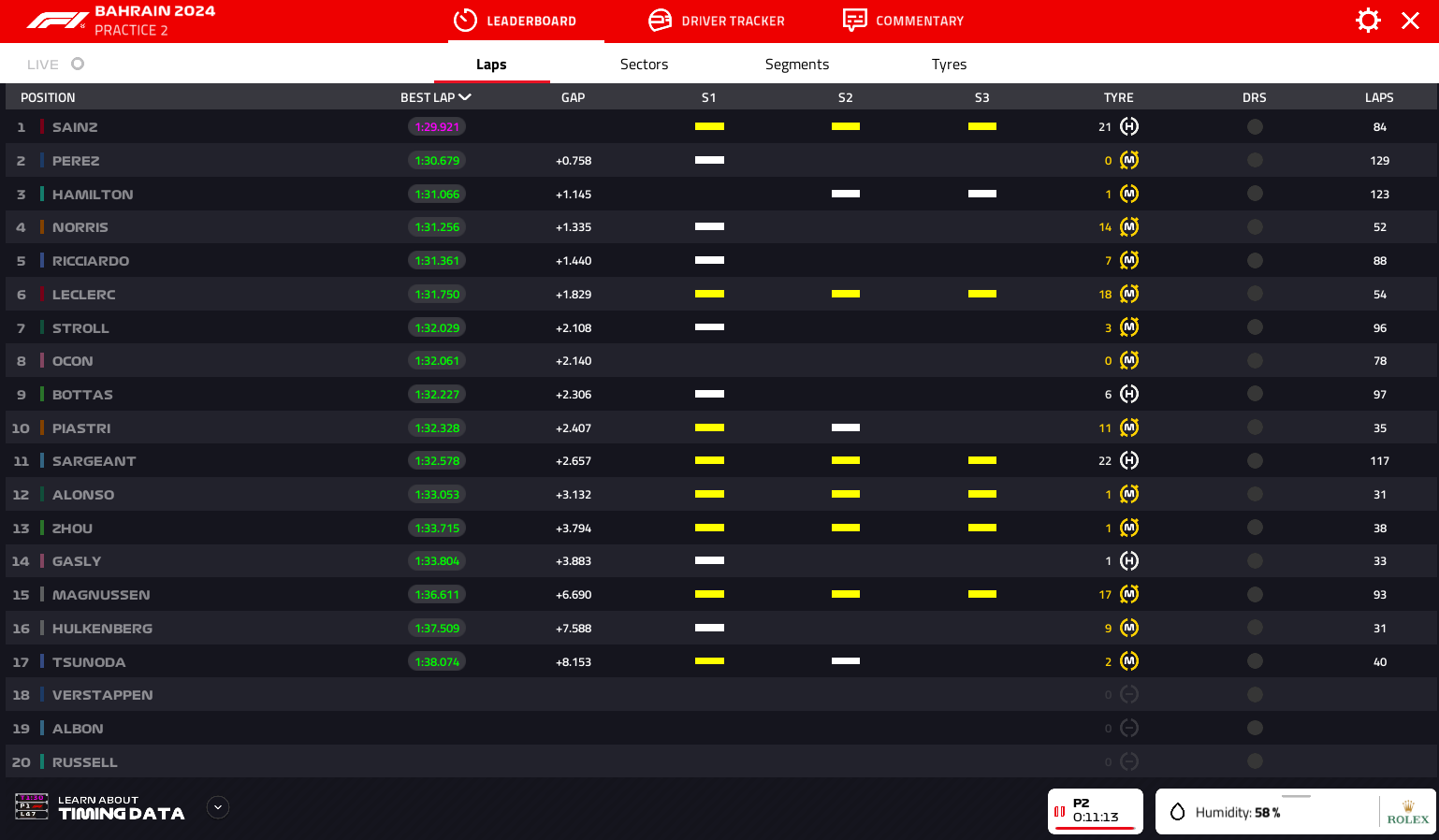
Task: Click Norris's medium tyre icon
Action: [x=1129, y=226]
